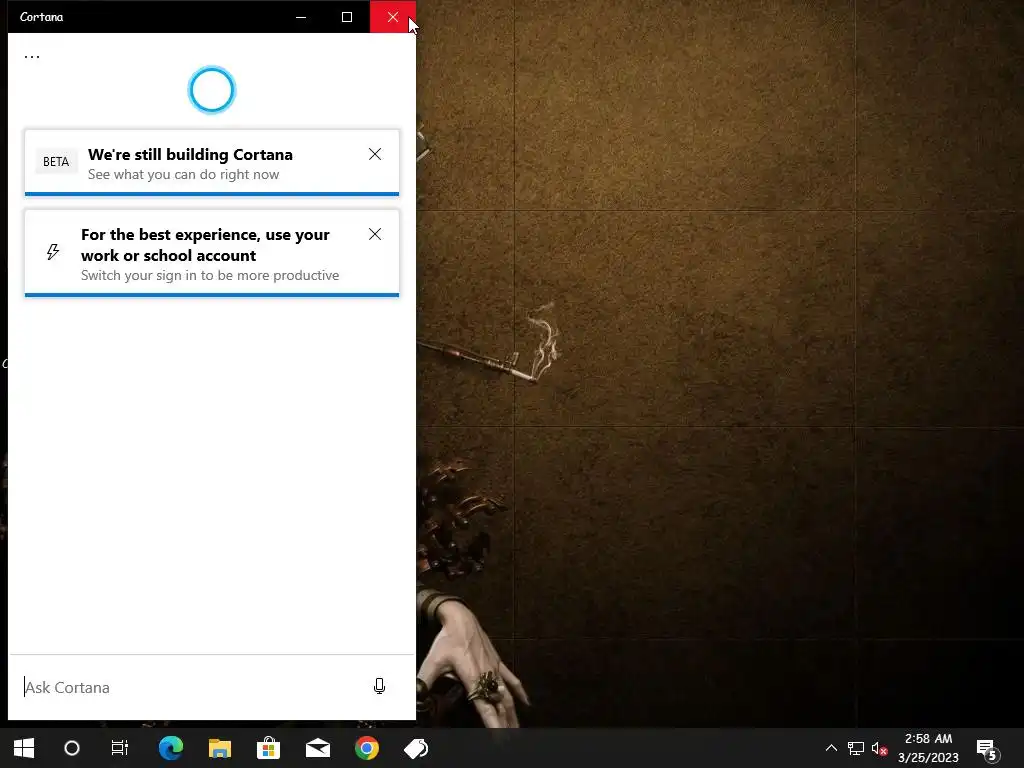Click the muted volume tray icon

(x=879, y=748)
